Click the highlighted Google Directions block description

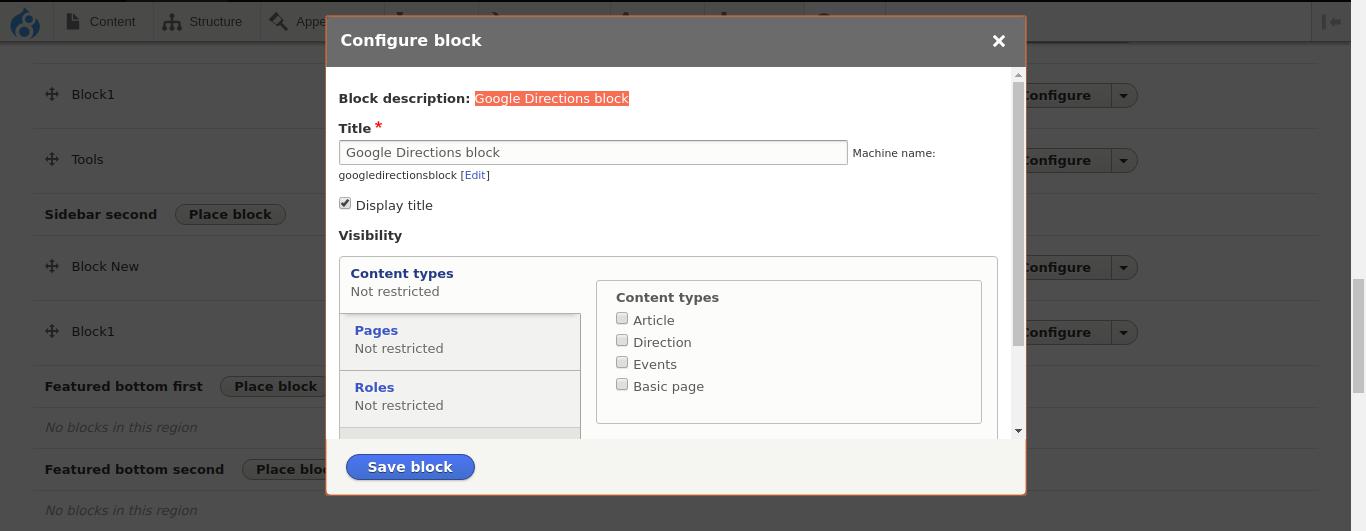552,98
